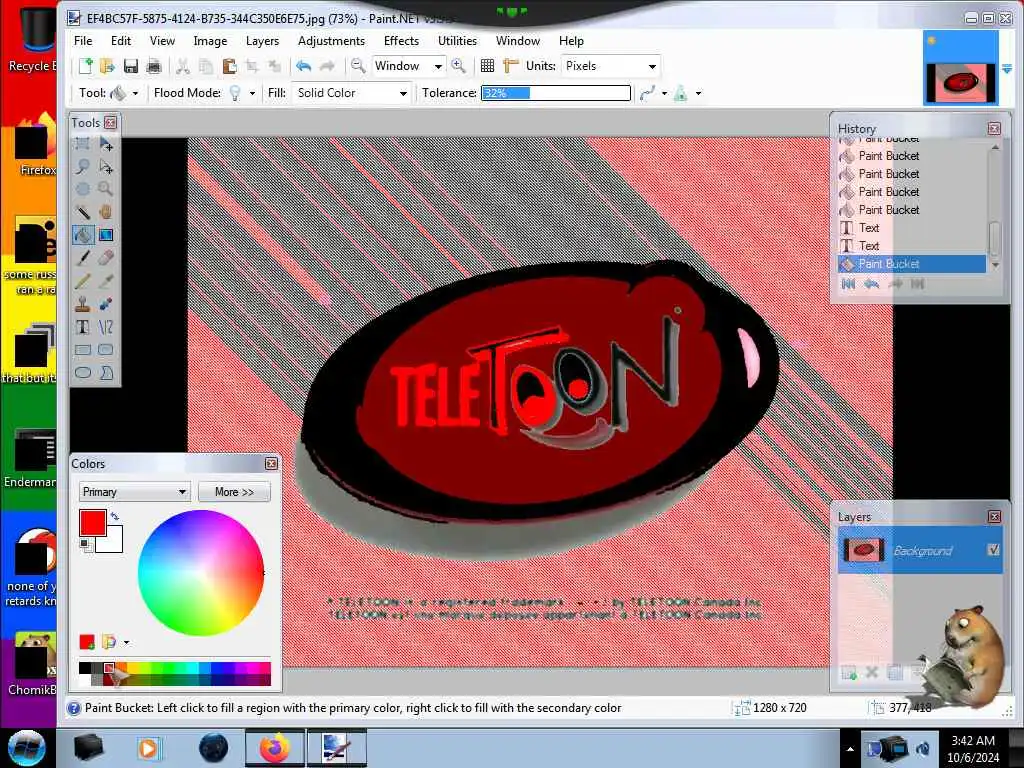The width and height of the screenshot is (1024, 768).
Task: Select the Pan hand tool
Action: click(106, 212)
